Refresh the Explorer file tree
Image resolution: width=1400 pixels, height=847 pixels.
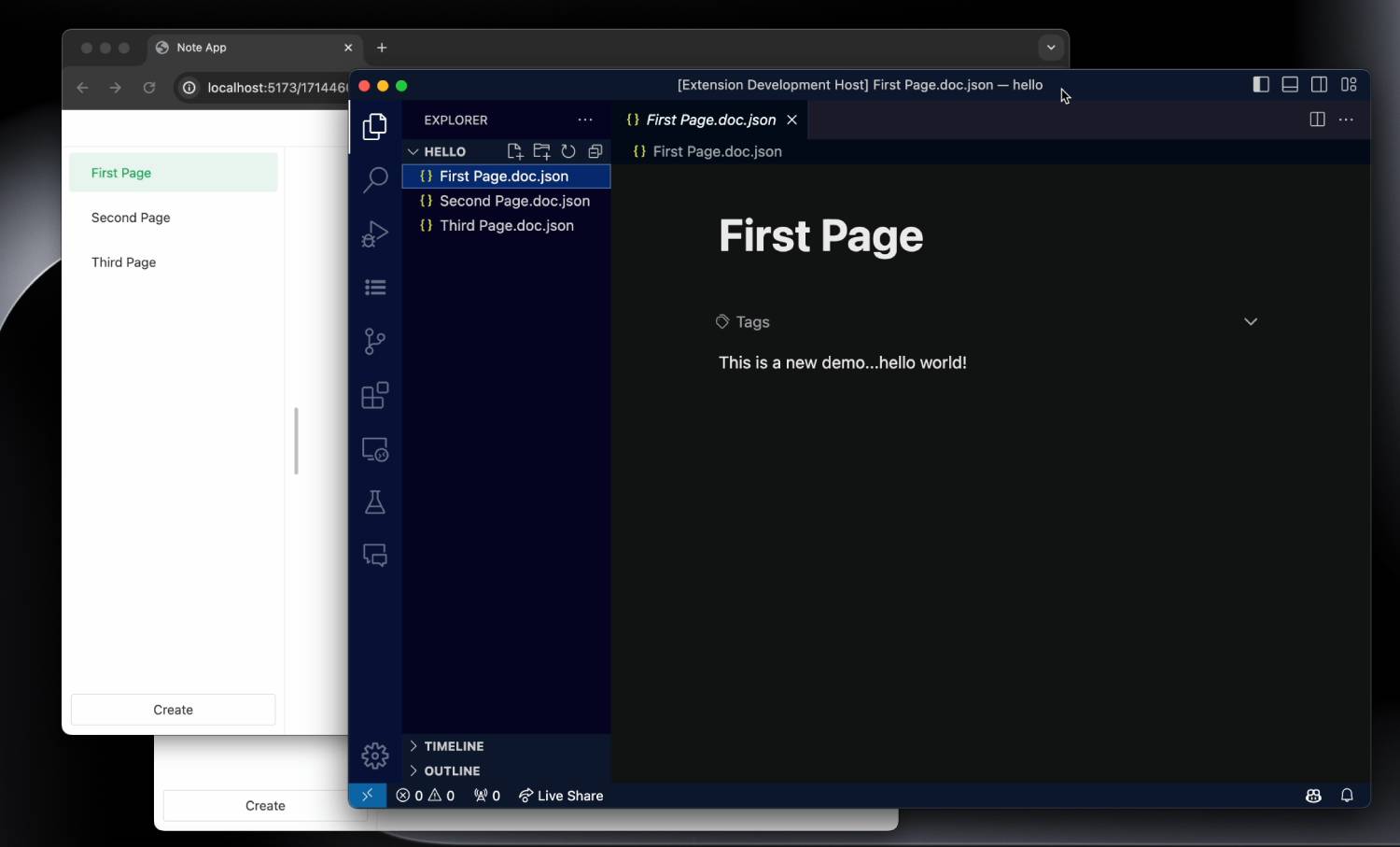(x=568, y=151)
